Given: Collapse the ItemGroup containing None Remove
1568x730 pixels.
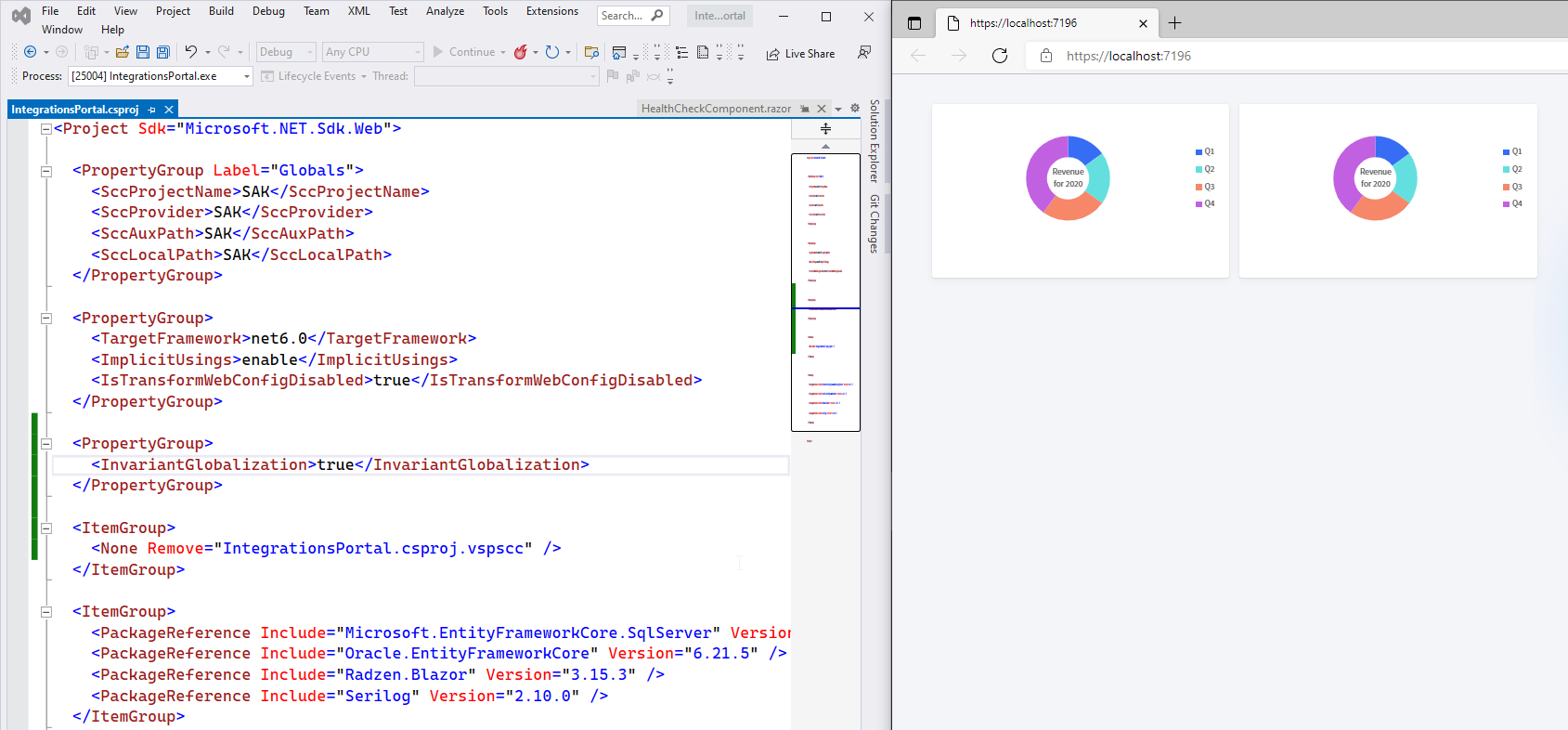Looking at the screenshot, I should click(45, 528).
